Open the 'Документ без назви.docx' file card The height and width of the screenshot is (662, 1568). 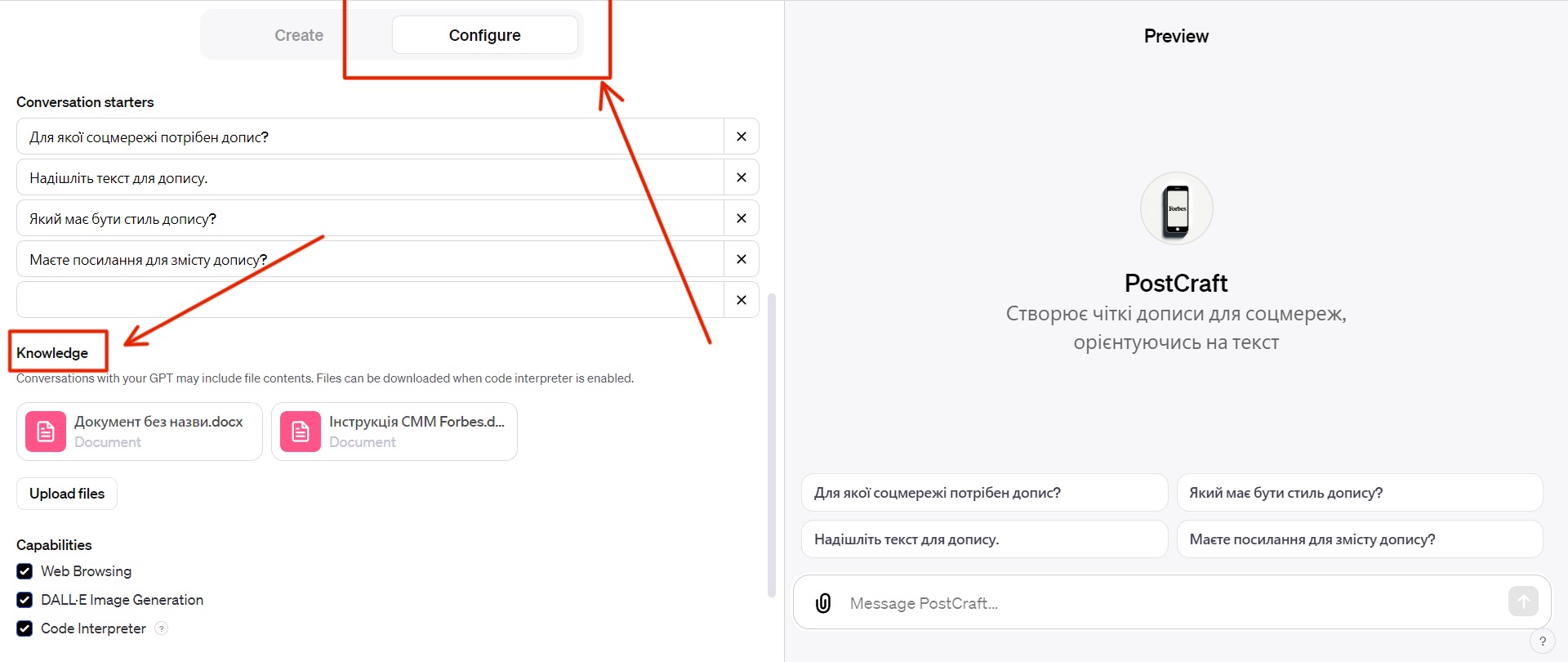tap(140, 432)
